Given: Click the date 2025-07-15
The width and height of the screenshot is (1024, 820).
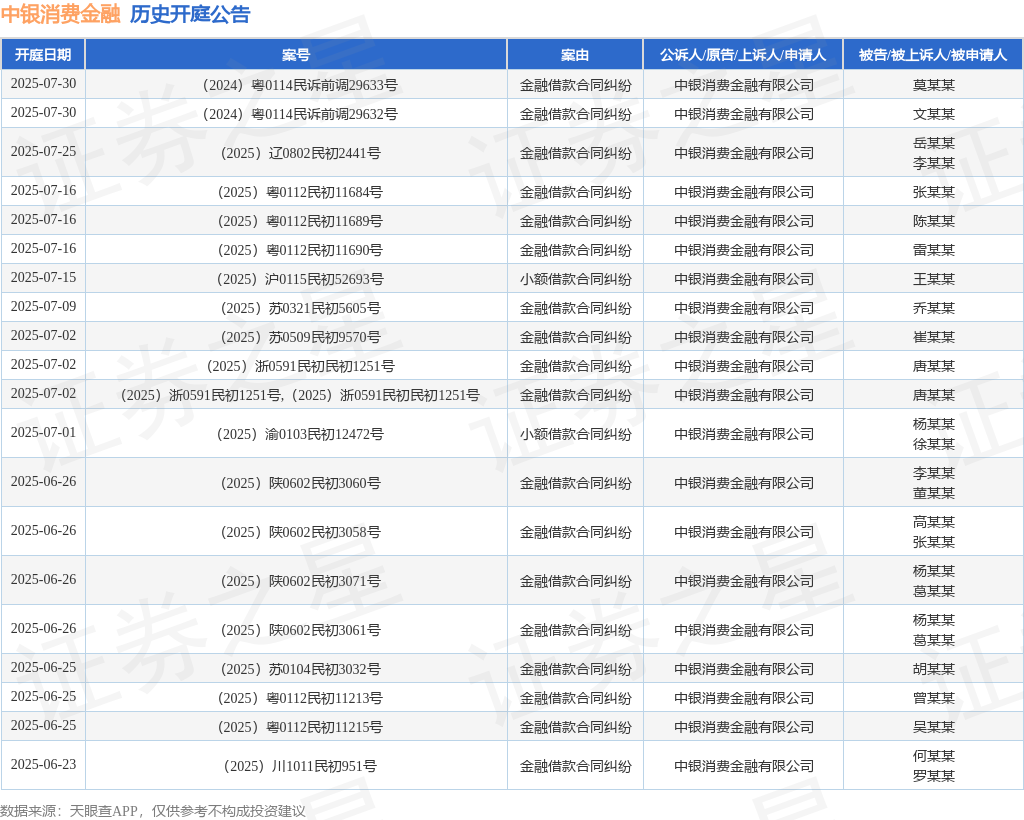Looking at the screenshot, I should (43, 277).
